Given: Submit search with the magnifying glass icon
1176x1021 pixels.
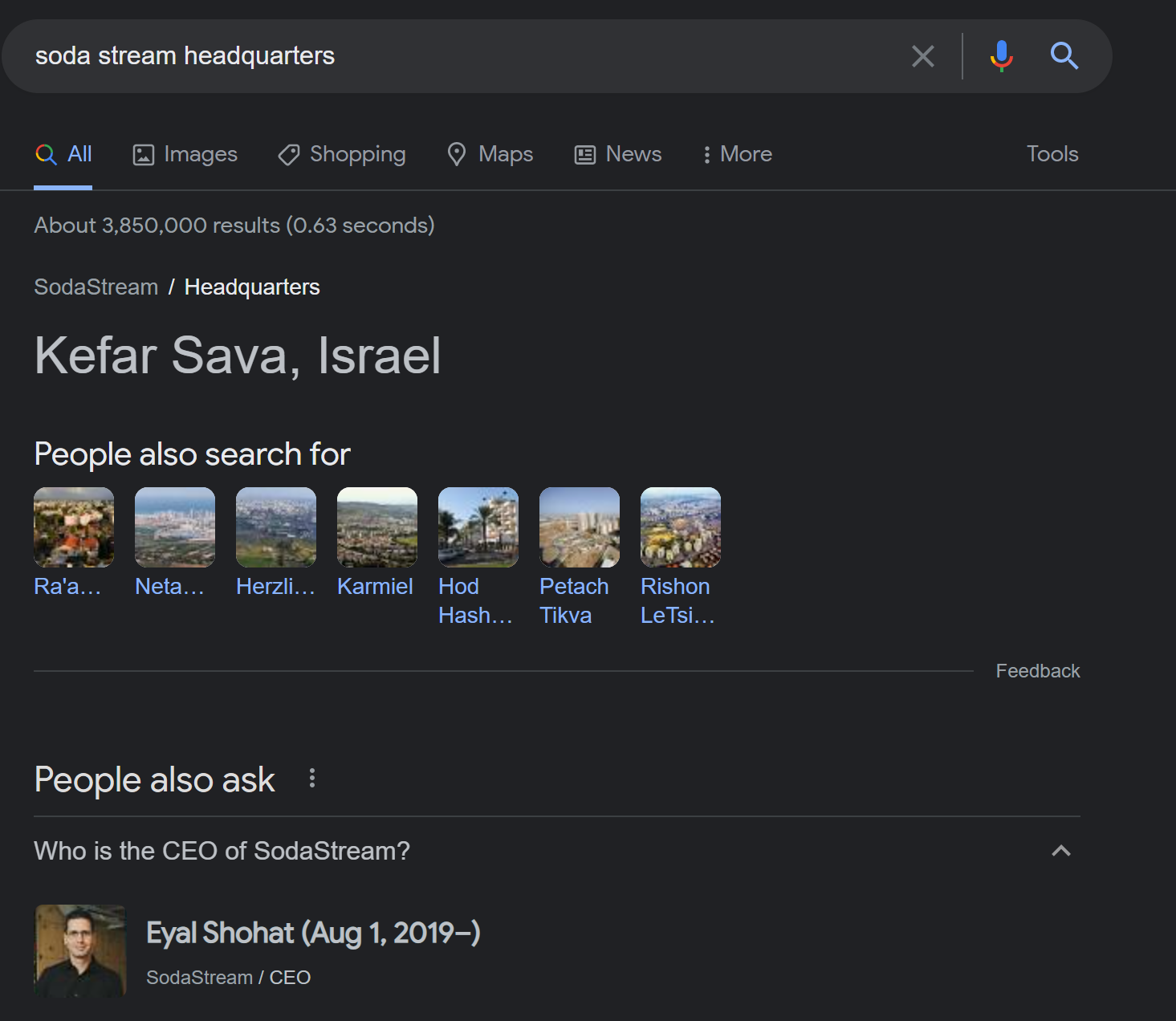Looking at the screenshot, I should tap(1064, 56).
